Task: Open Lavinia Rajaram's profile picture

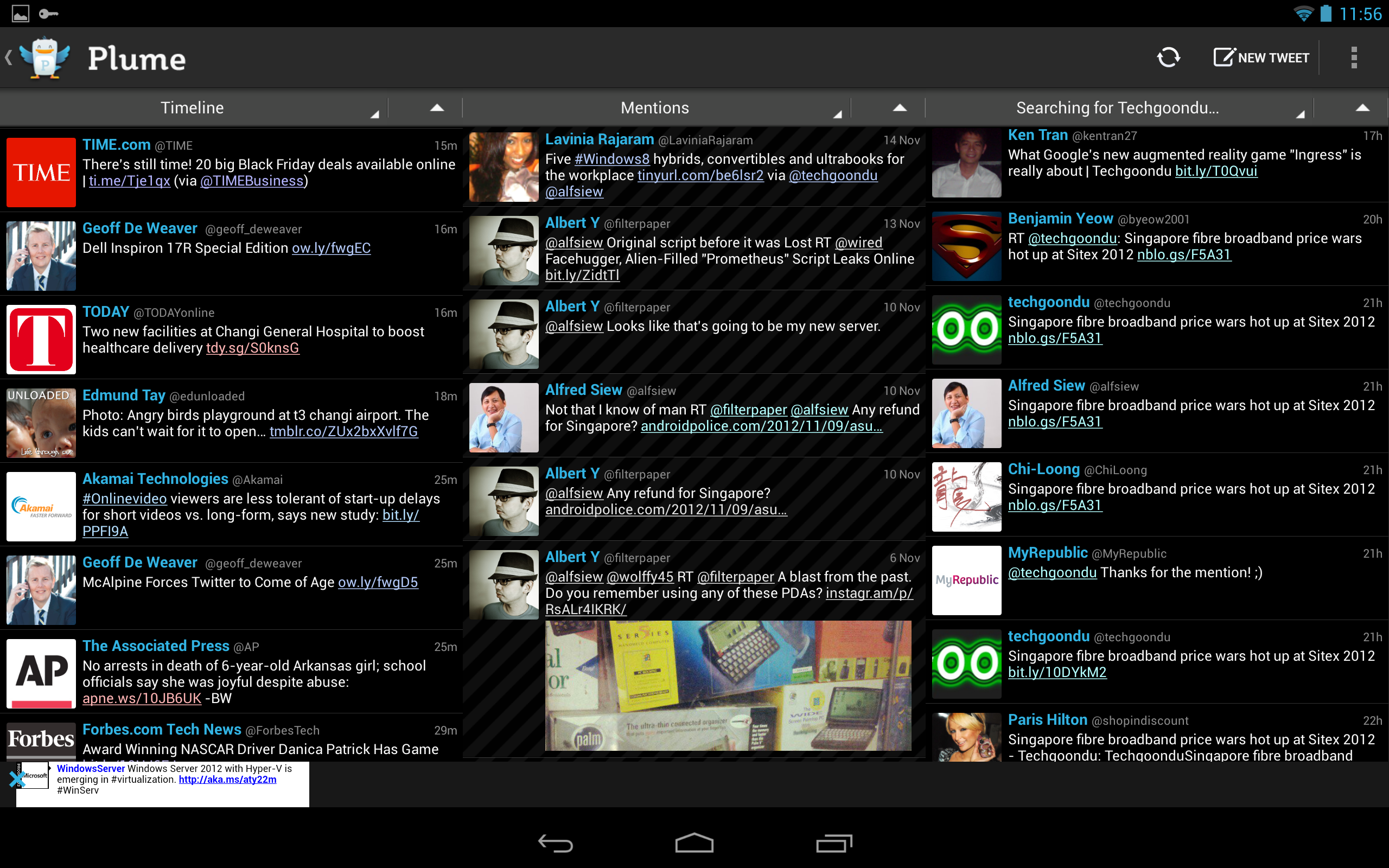Action: 504,167
